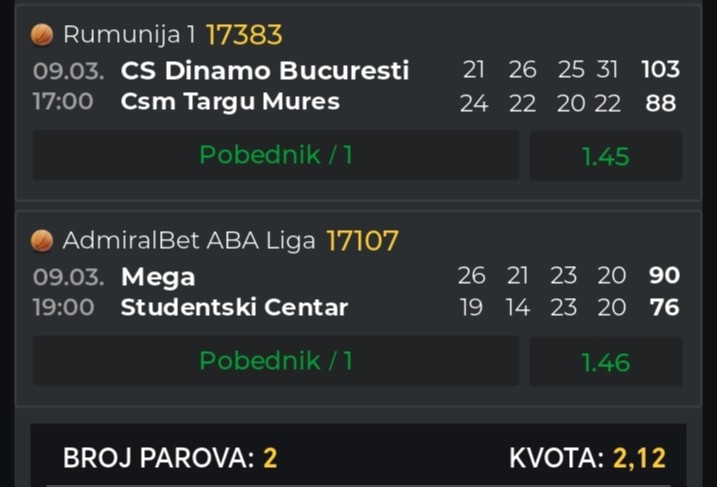Click the basketball icon beside AdmiralBet ABA Liga

pyautogui.click(x=42, y=241)
